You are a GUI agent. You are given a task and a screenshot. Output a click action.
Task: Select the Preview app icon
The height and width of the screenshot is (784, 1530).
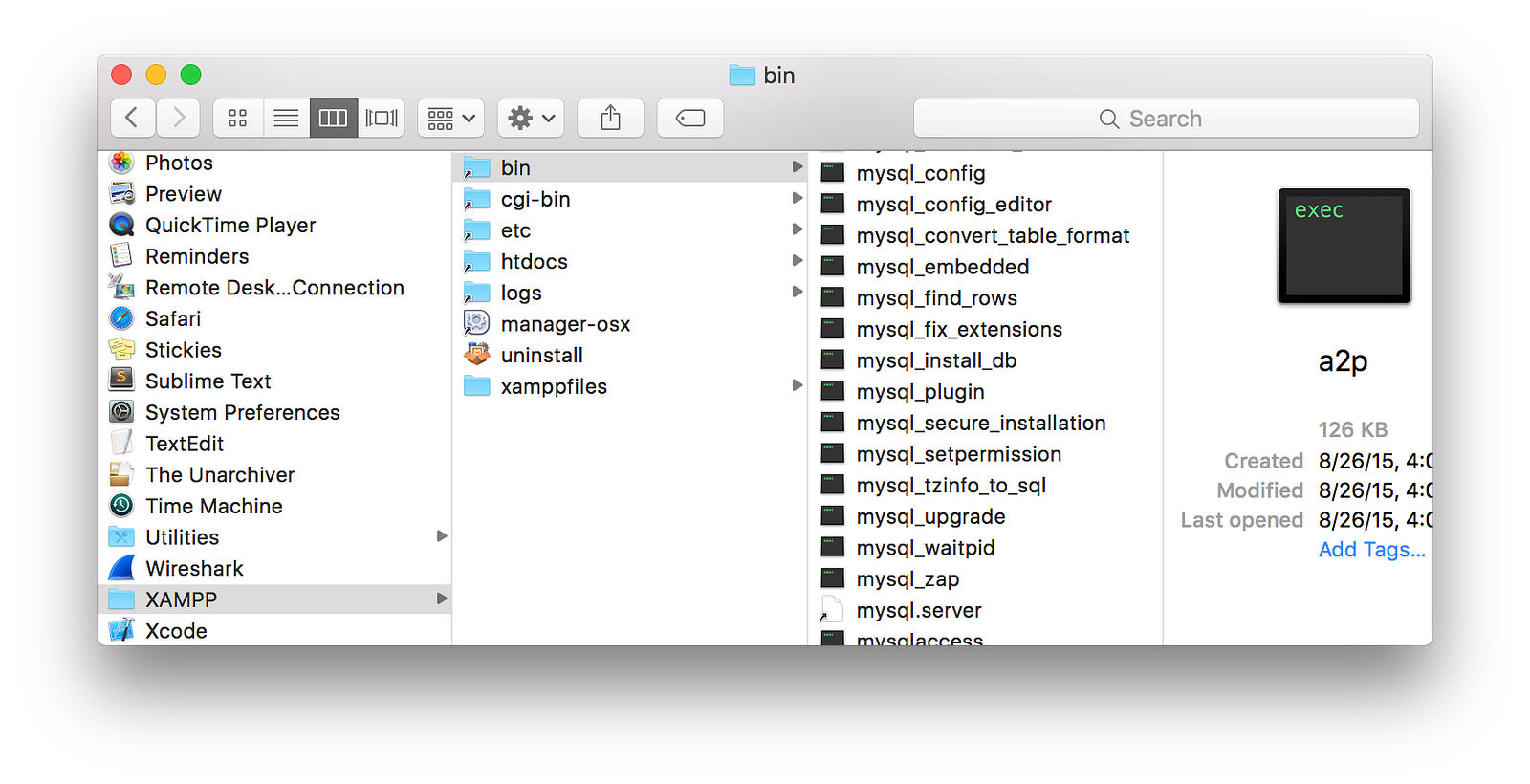tap(121, 194)
